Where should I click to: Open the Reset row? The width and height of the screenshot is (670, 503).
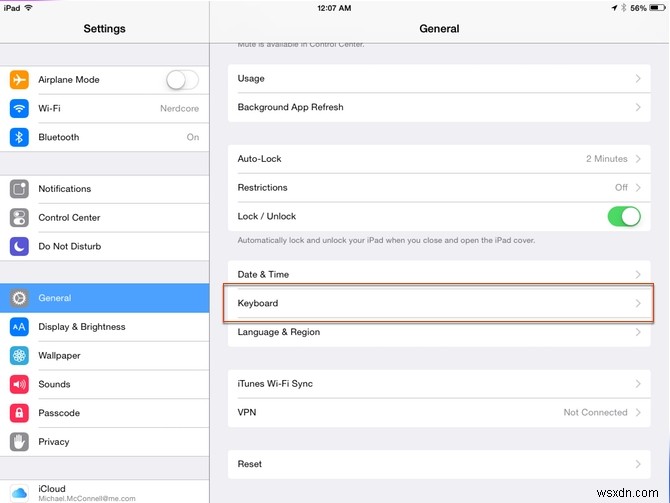(439, 464)
